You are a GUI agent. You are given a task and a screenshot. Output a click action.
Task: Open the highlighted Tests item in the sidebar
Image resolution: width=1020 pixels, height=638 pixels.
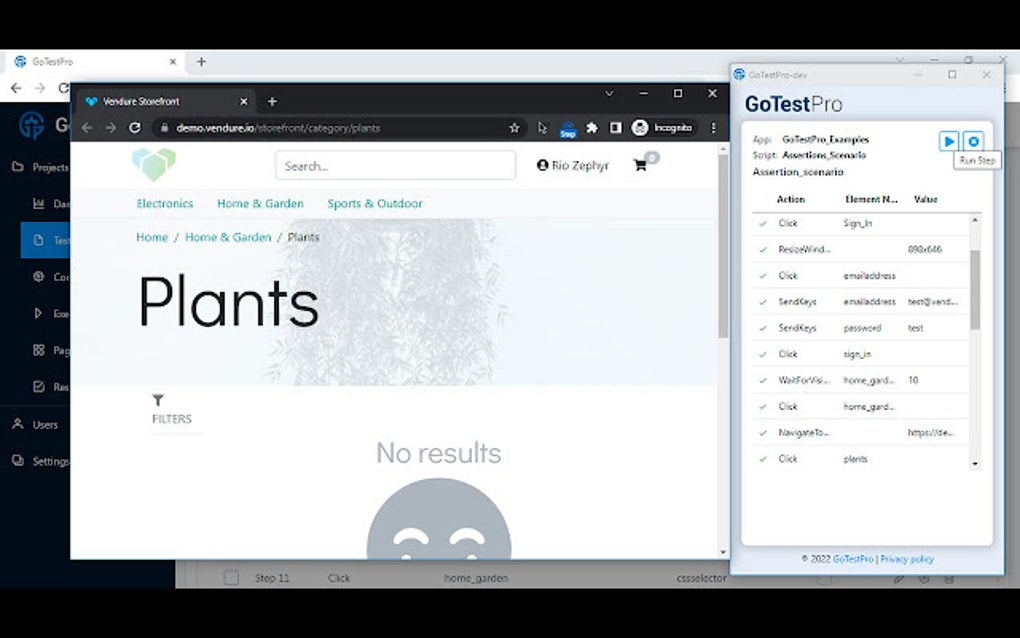(x=45, y=240)
